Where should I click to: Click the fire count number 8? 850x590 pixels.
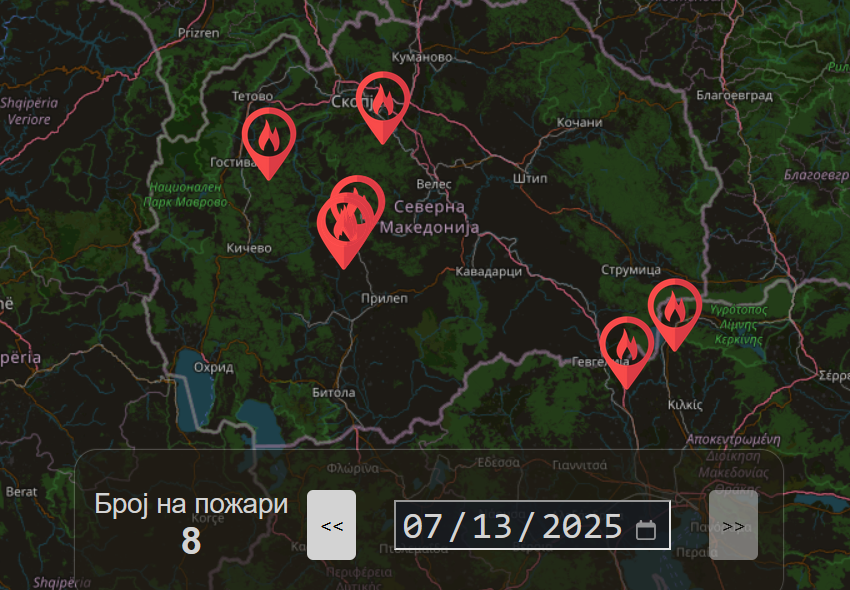191,542
